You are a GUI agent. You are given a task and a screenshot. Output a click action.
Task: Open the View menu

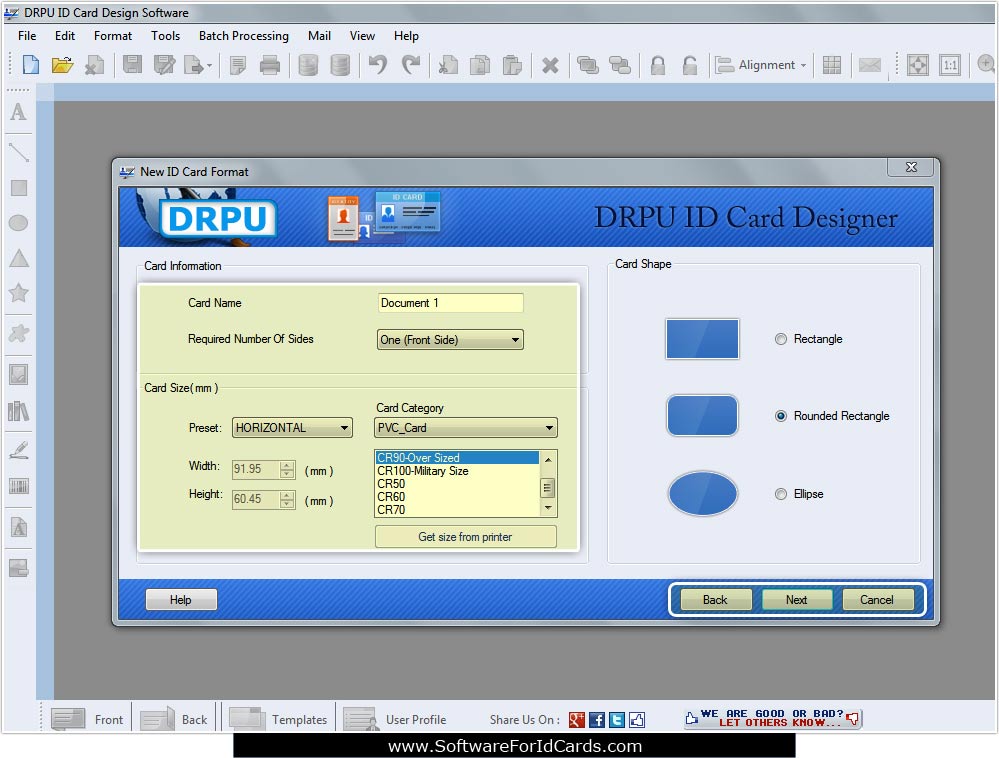[x=362, y=36]
